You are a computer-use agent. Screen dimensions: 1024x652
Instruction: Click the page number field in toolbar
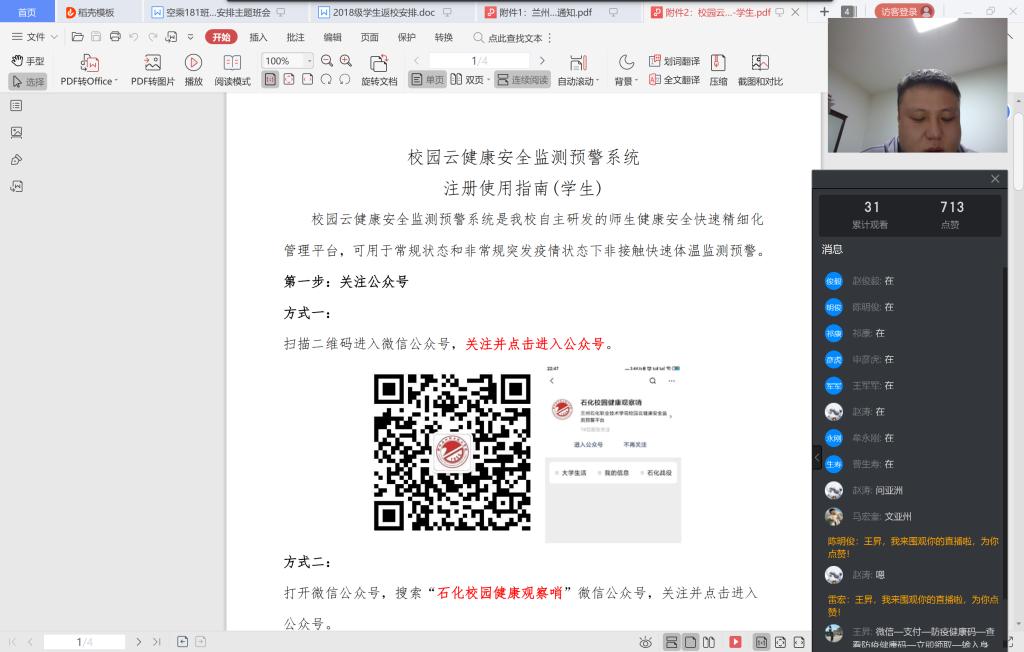pos(480,61)
